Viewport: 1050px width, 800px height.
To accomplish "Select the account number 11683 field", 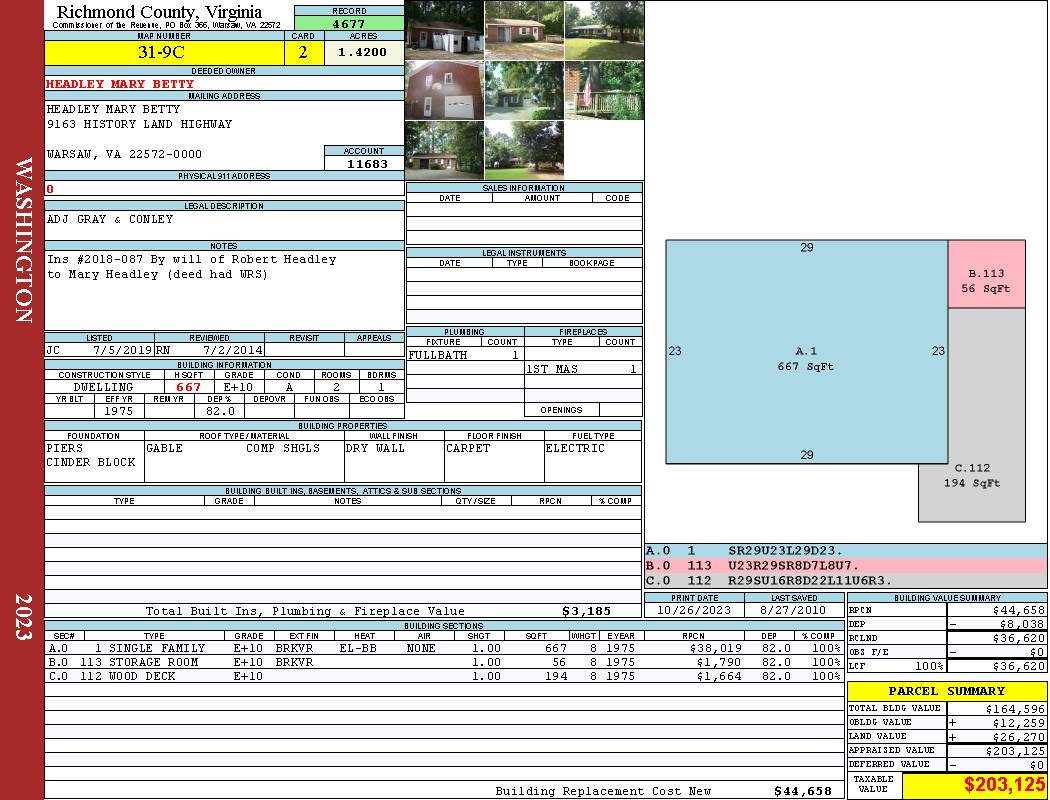I will 364,164.
